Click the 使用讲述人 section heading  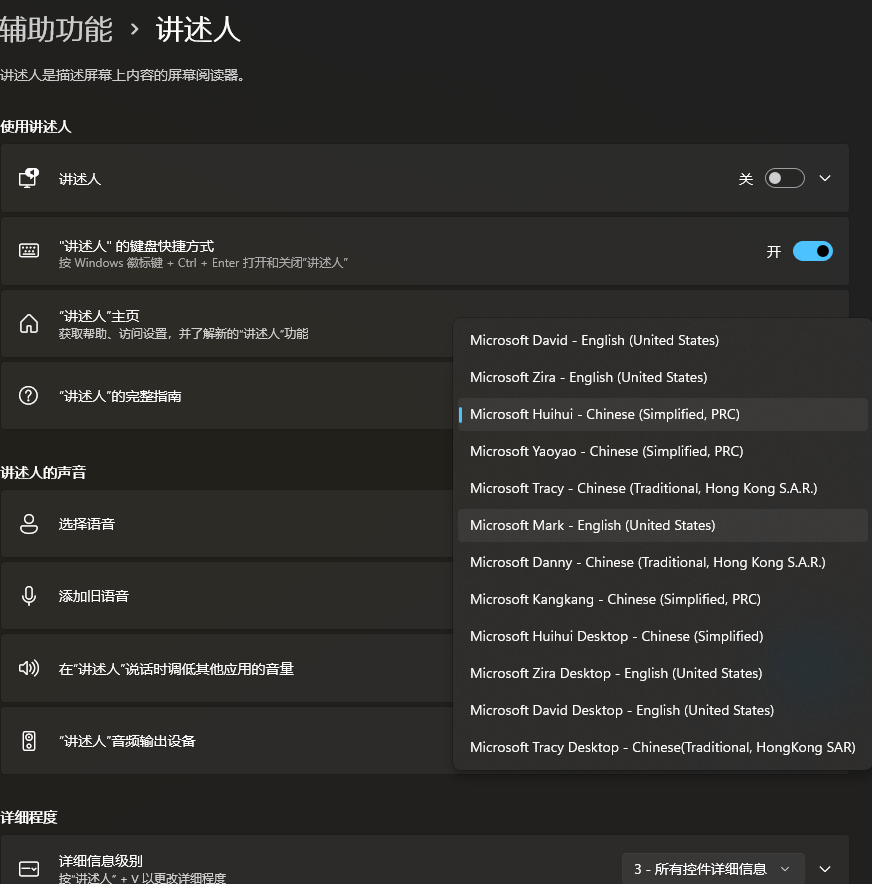coord(36,126)
